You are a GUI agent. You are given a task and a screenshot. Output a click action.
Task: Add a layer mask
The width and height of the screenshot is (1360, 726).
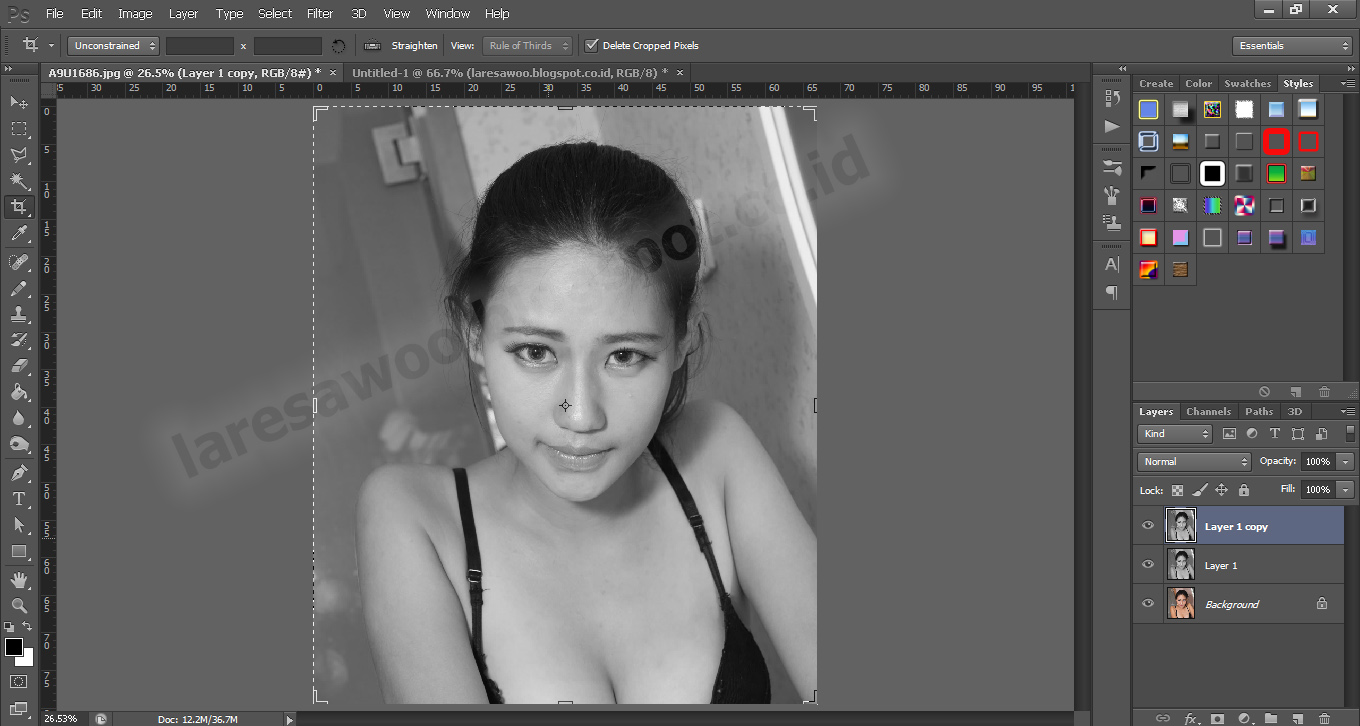[1217, 718]
